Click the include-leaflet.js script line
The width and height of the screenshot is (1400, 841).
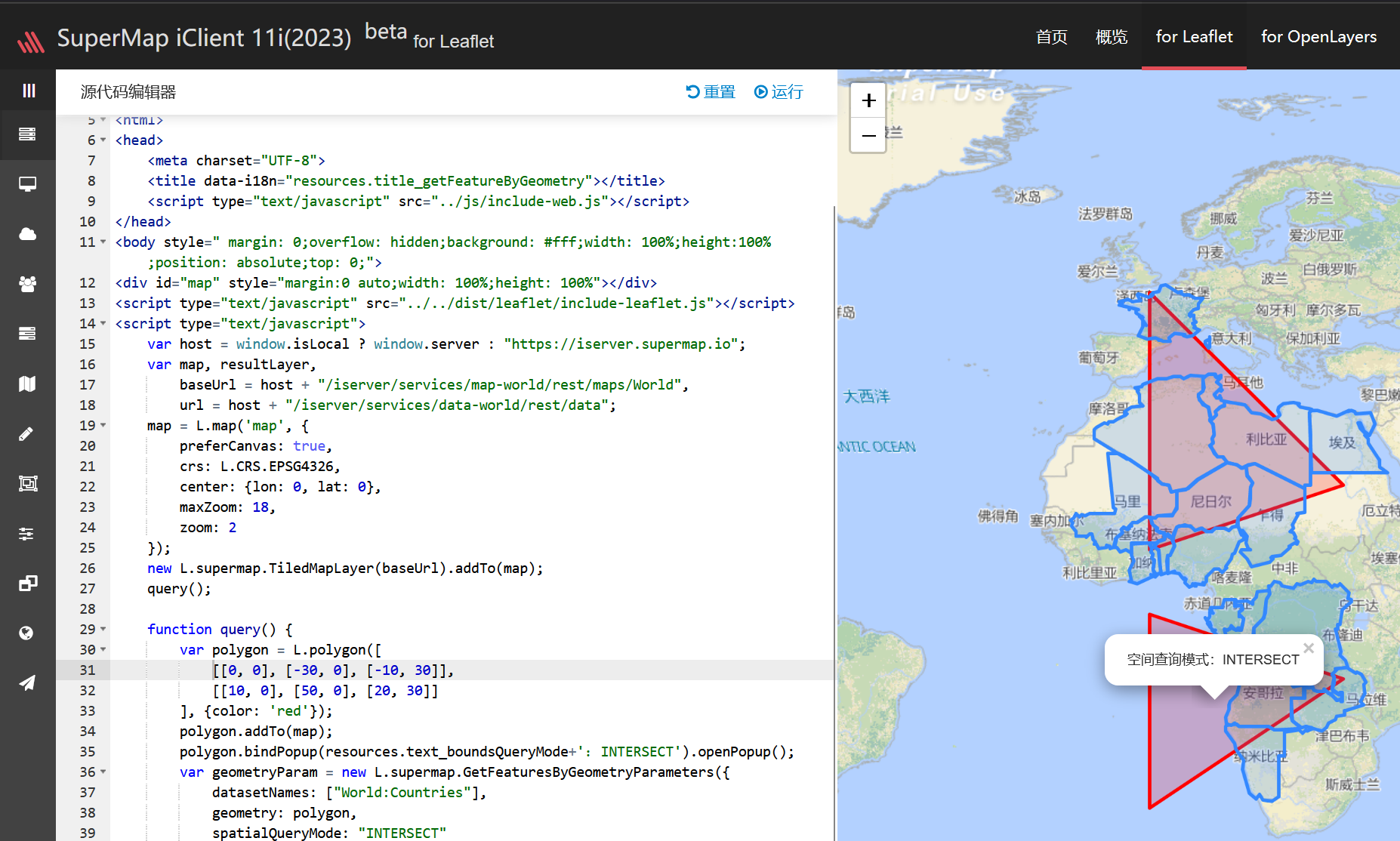(x=455, y=303)
